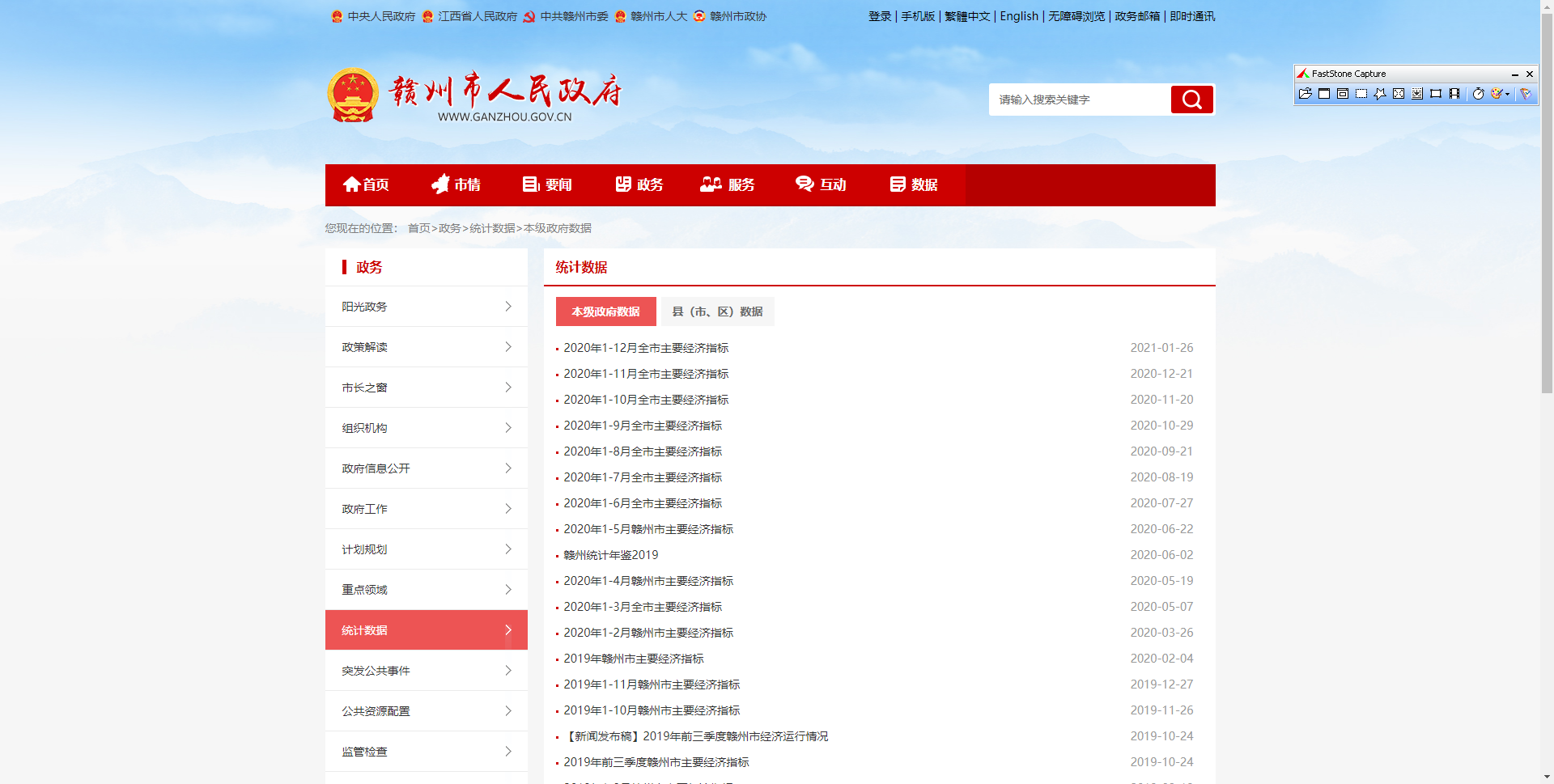This screenshot has height=784, width=1554.
Task: Open 政务 in the navigation bar
Action: [639, 184]
